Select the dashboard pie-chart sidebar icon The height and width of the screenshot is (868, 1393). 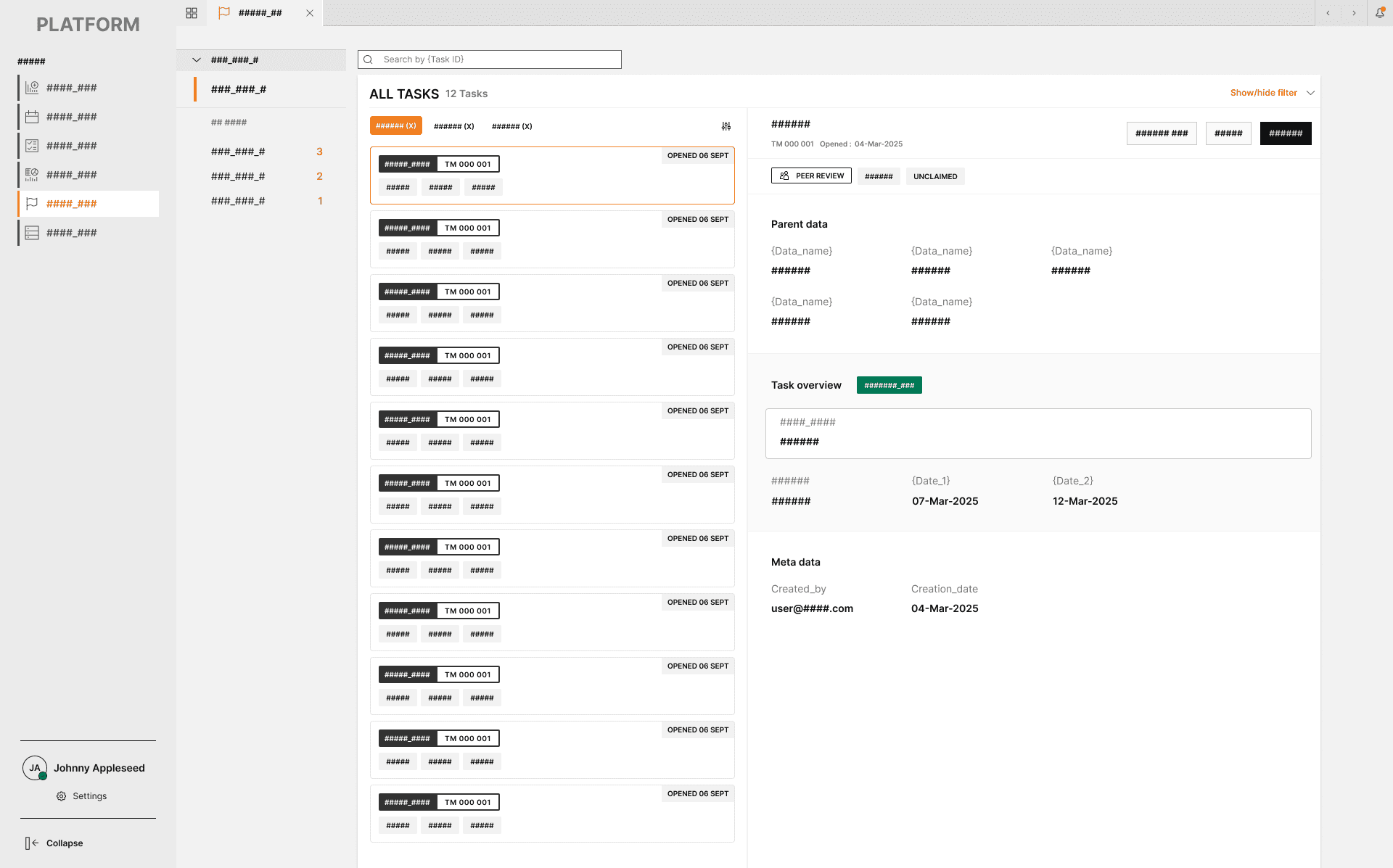[x=32, y=175]
